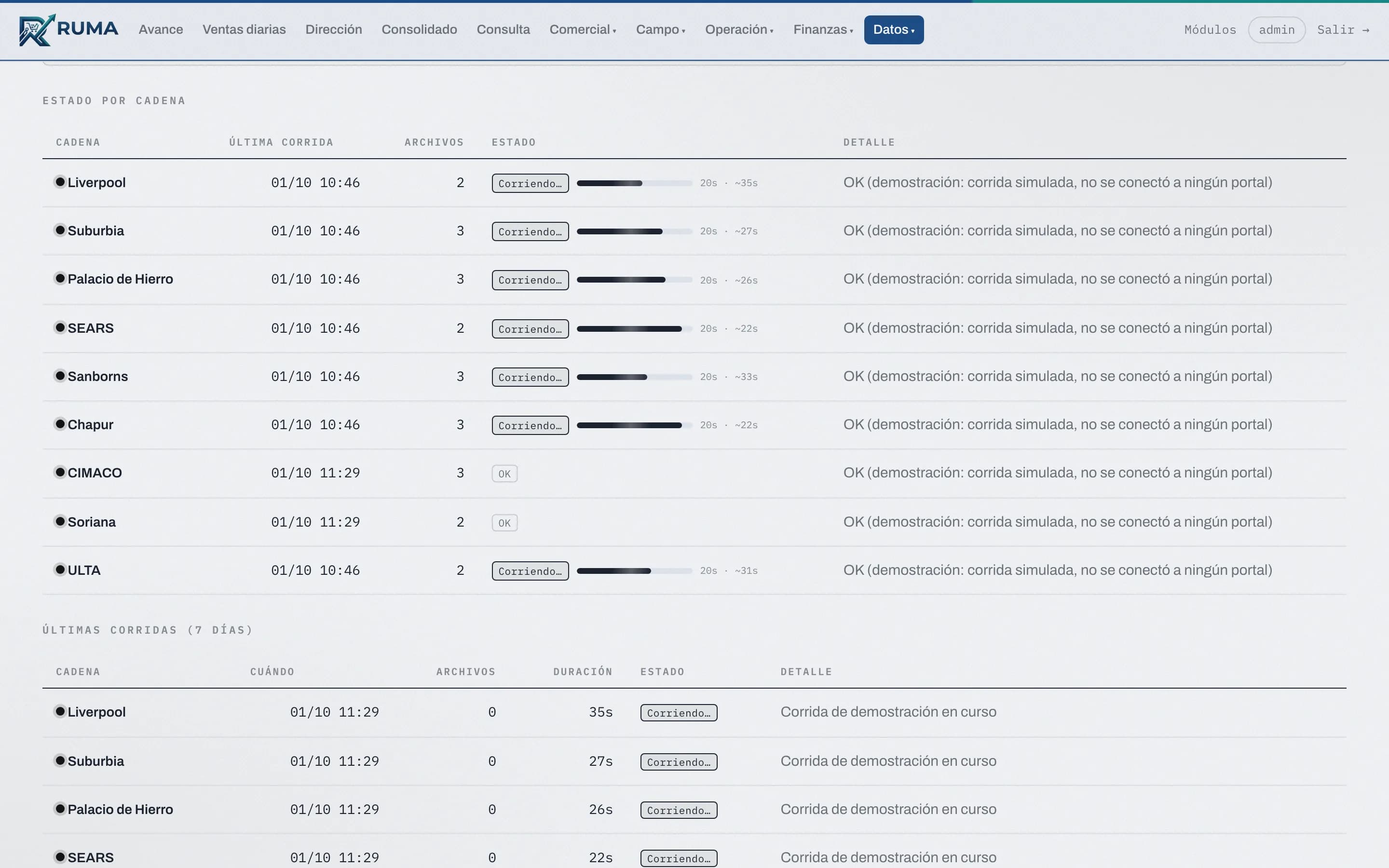This screenshot has height=868, width=1389.
Task: Click the ~27s estimate in the Suburbia row
Action: (746, 231)
